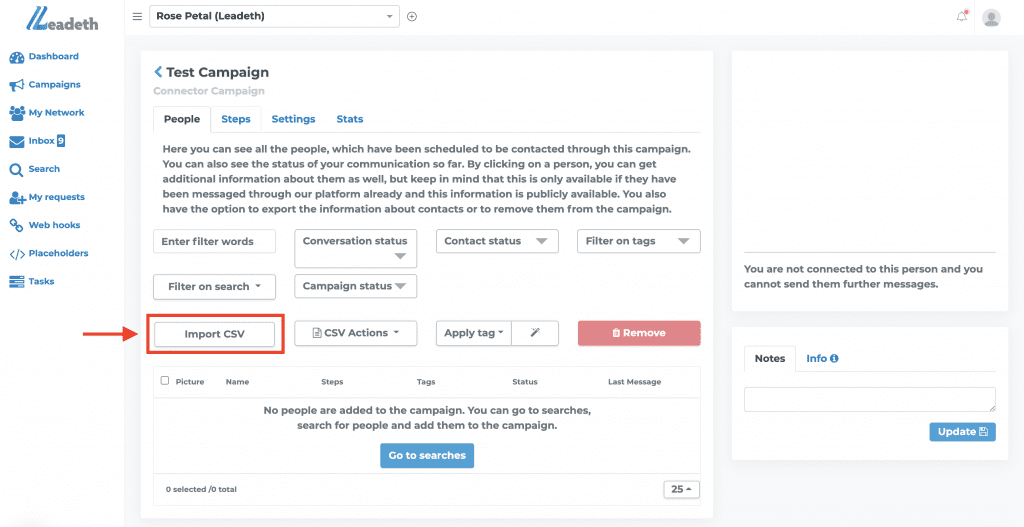Click the 'Test Campaign' title
The image size is (1024, 527).
217,72
